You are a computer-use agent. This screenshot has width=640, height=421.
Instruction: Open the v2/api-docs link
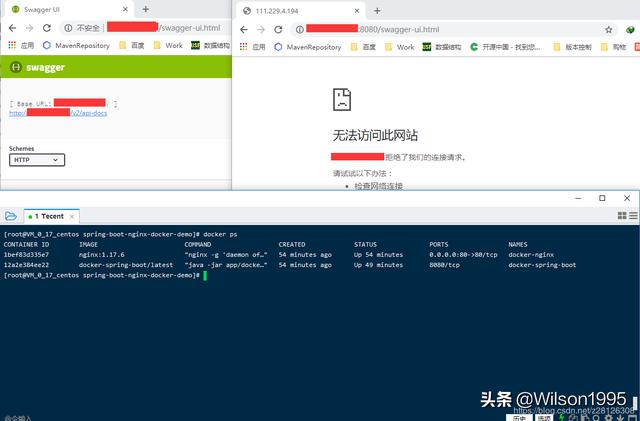[45, 113]
